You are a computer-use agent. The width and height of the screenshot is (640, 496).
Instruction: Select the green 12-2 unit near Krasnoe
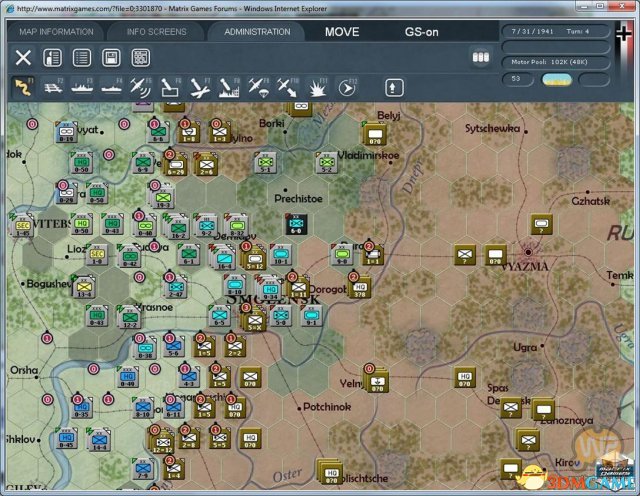tap(130, 317)
